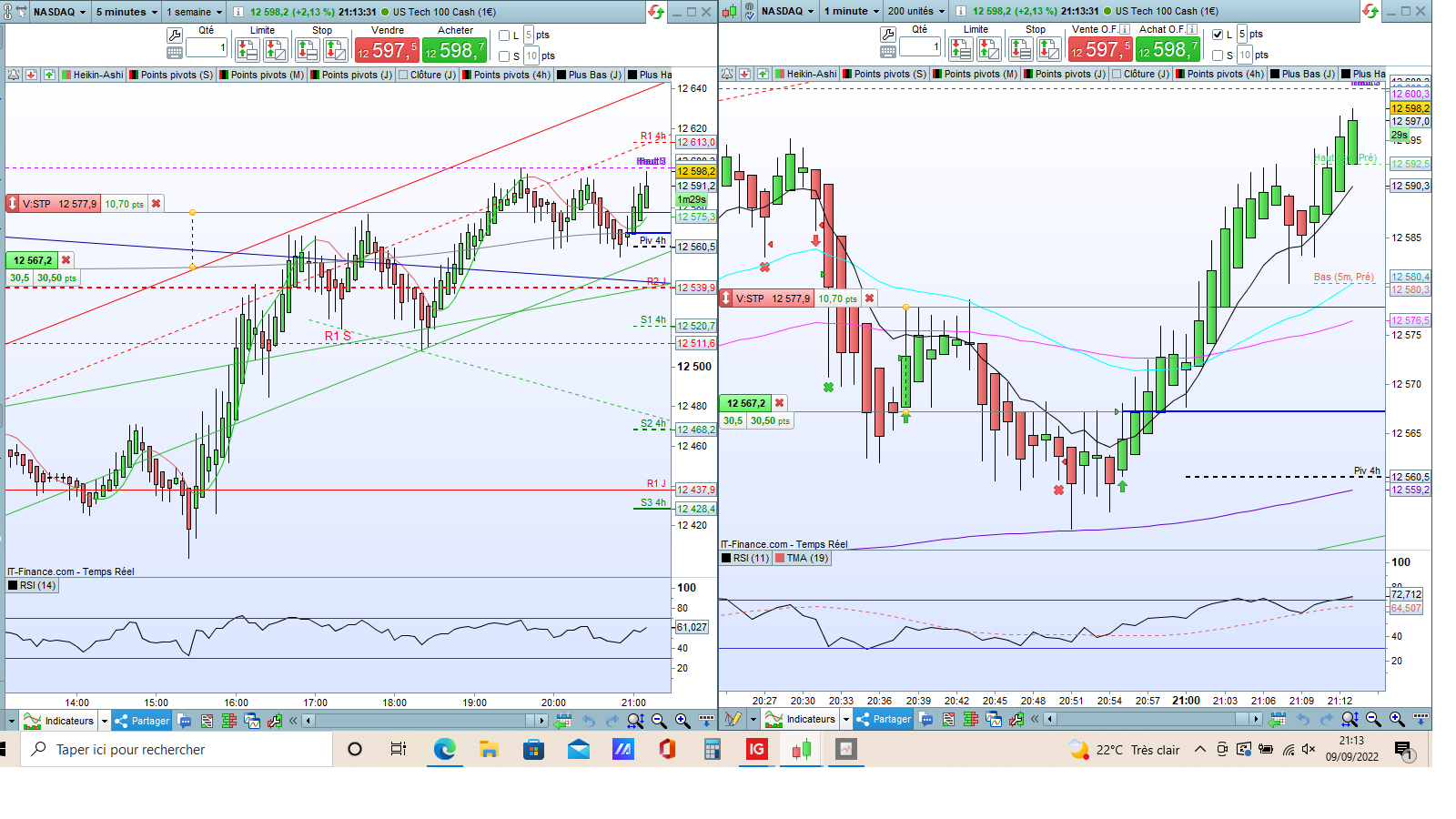Toggle Clôture (J) indicator in the 5 minutes chart
The height and width of the screenshot is (819, 1456).
[427, 75]
